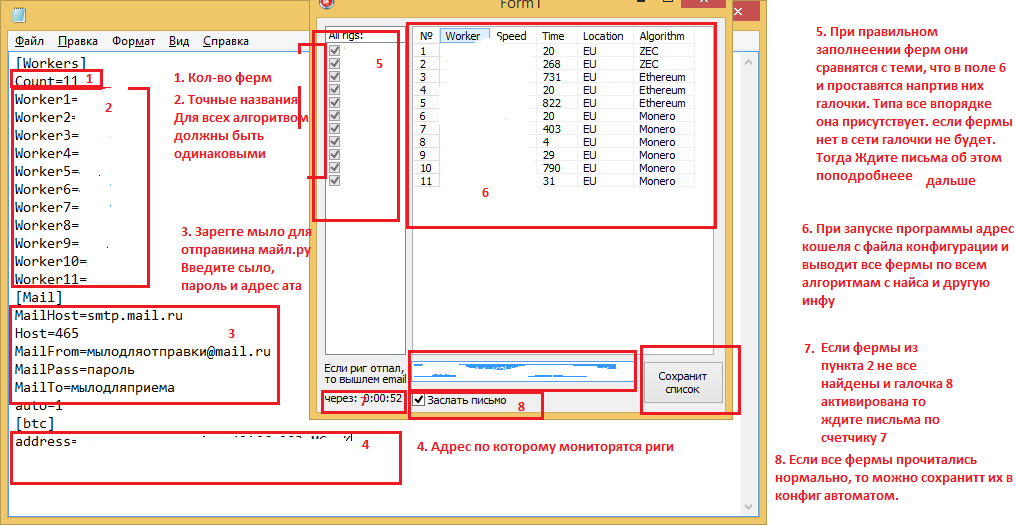This screenshot has height=525, width=1015.
Task: Select row 10 with Time 790 Monero
Action: click(x=554, y=168)
